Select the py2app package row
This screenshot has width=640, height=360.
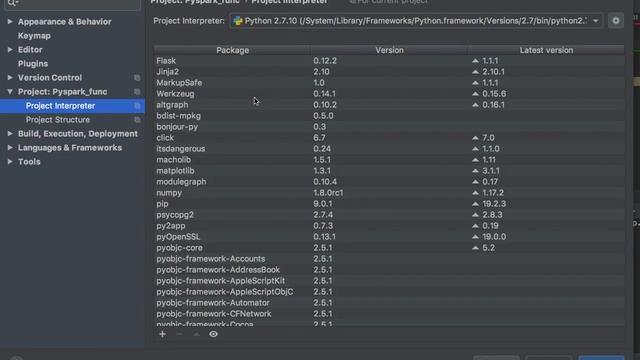[x=389, y=226]
